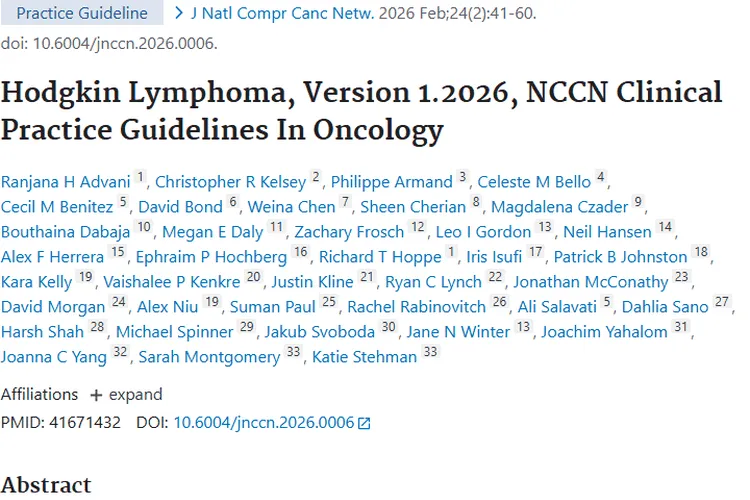750x500 pixels.
Task: Open Celeste M Bello's author page
Action: pos(534,181)
